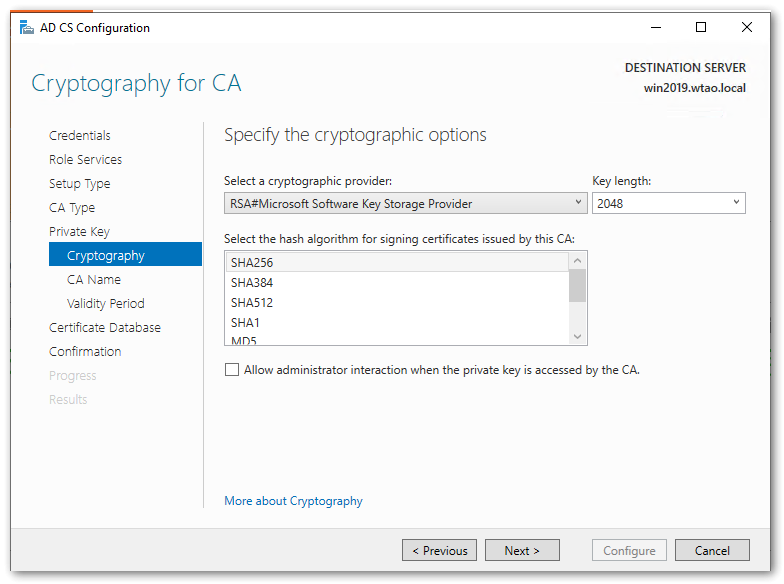This screenshot has height=584, width=784.
Task: Open Certificate Database page
Action: click(x=105, y=328)
